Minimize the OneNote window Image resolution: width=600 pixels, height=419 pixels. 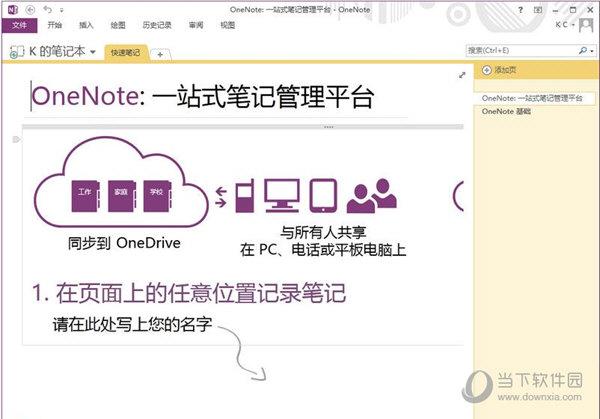[556, 10]
